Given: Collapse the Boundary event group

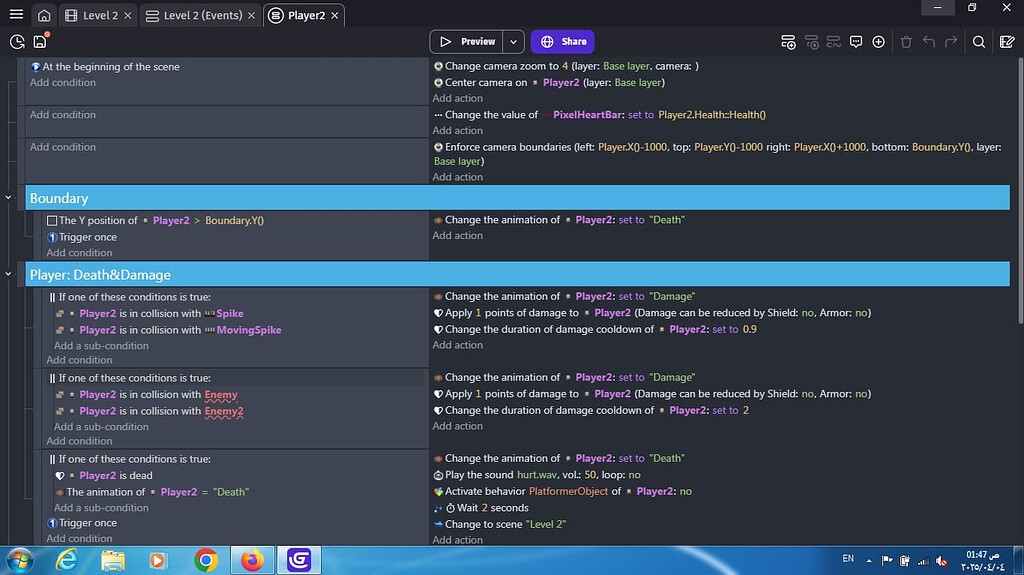Looking at the screenshot, I should 9,198.
